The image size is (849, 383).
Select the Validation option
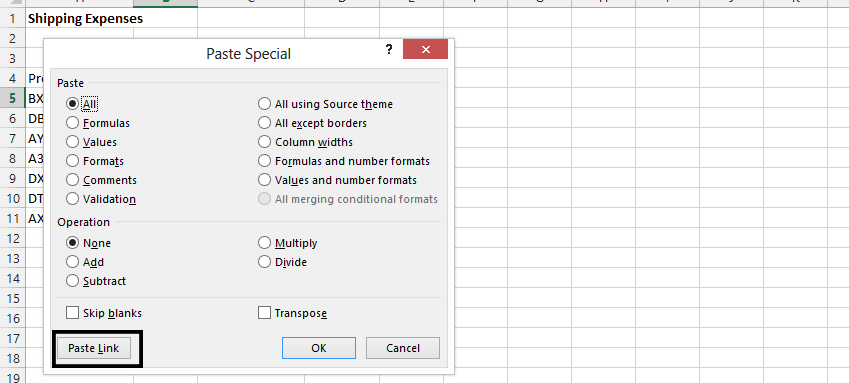pyautogui.click(x=101, y=199)
